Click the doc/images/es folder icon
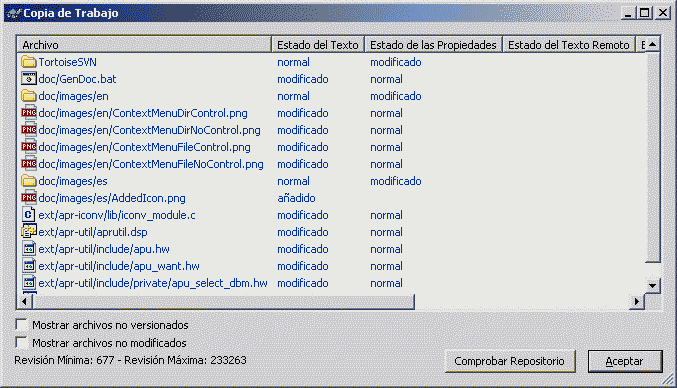The image size is (677, 388). pyautogui.click(x=28, y=181)
